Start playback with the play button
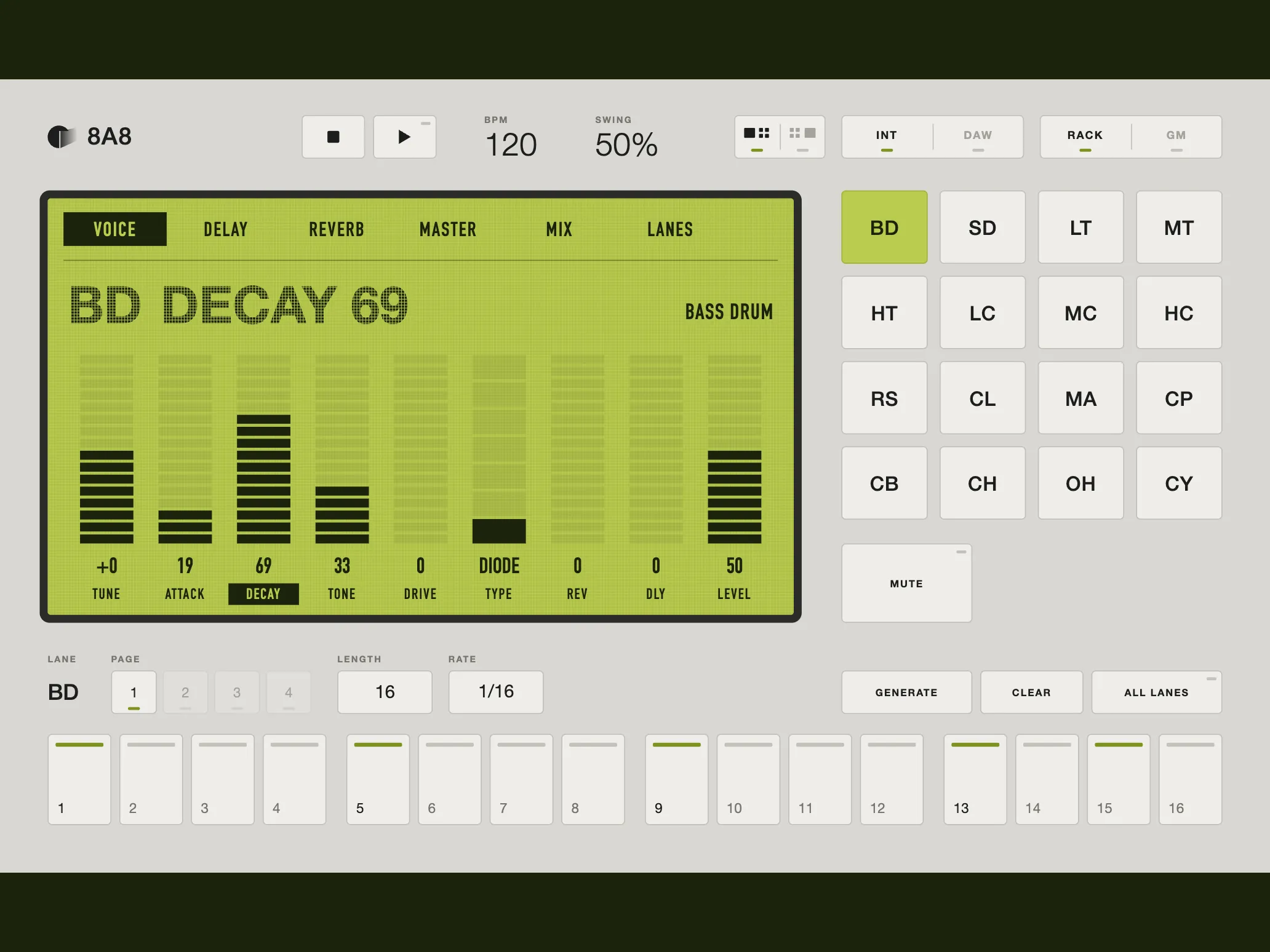The image size is (1270, 952). click(x=405, y=137)
